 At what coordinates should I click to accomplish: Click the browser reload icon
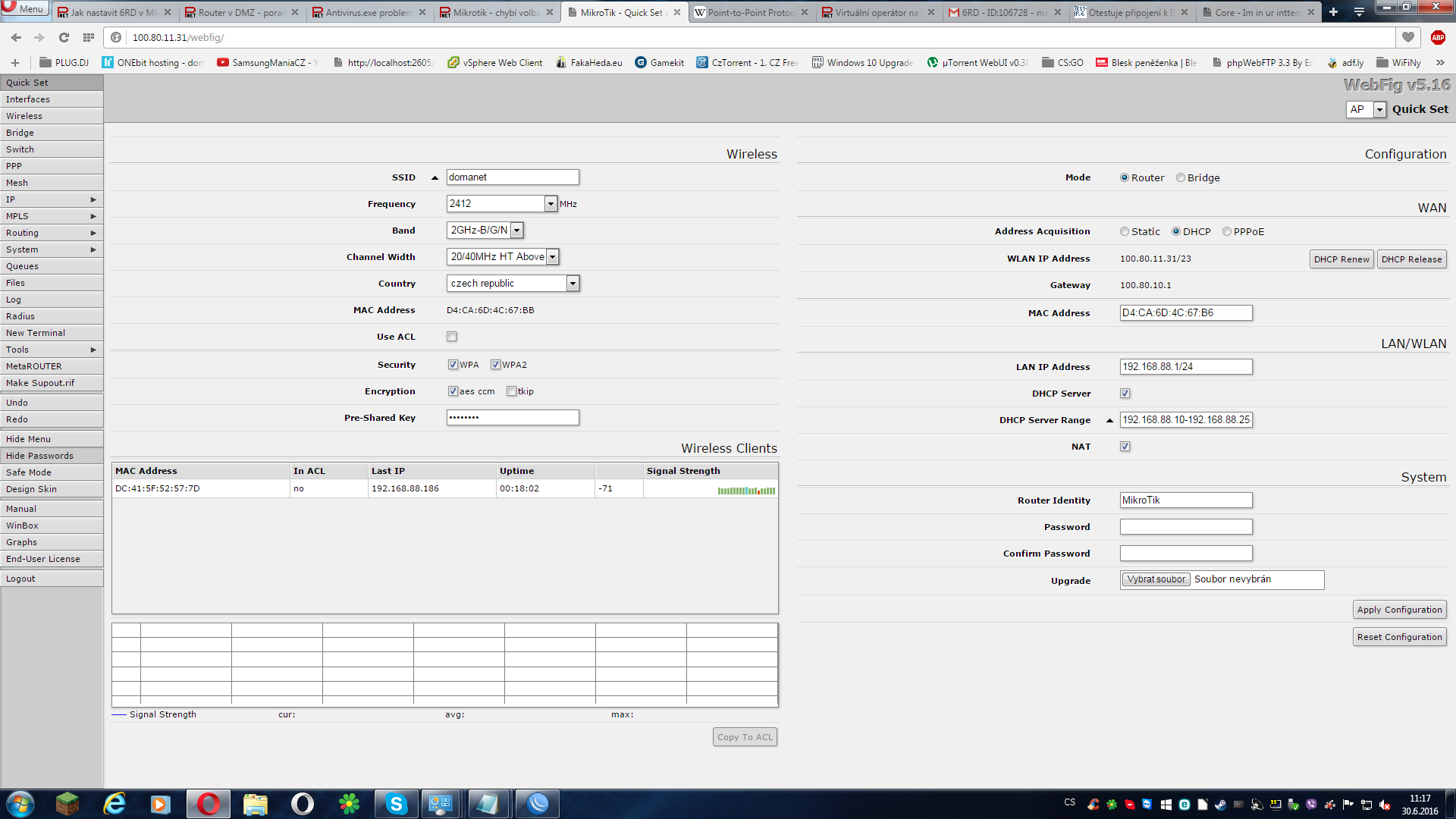pyautogui.click(x=64, y=37)
